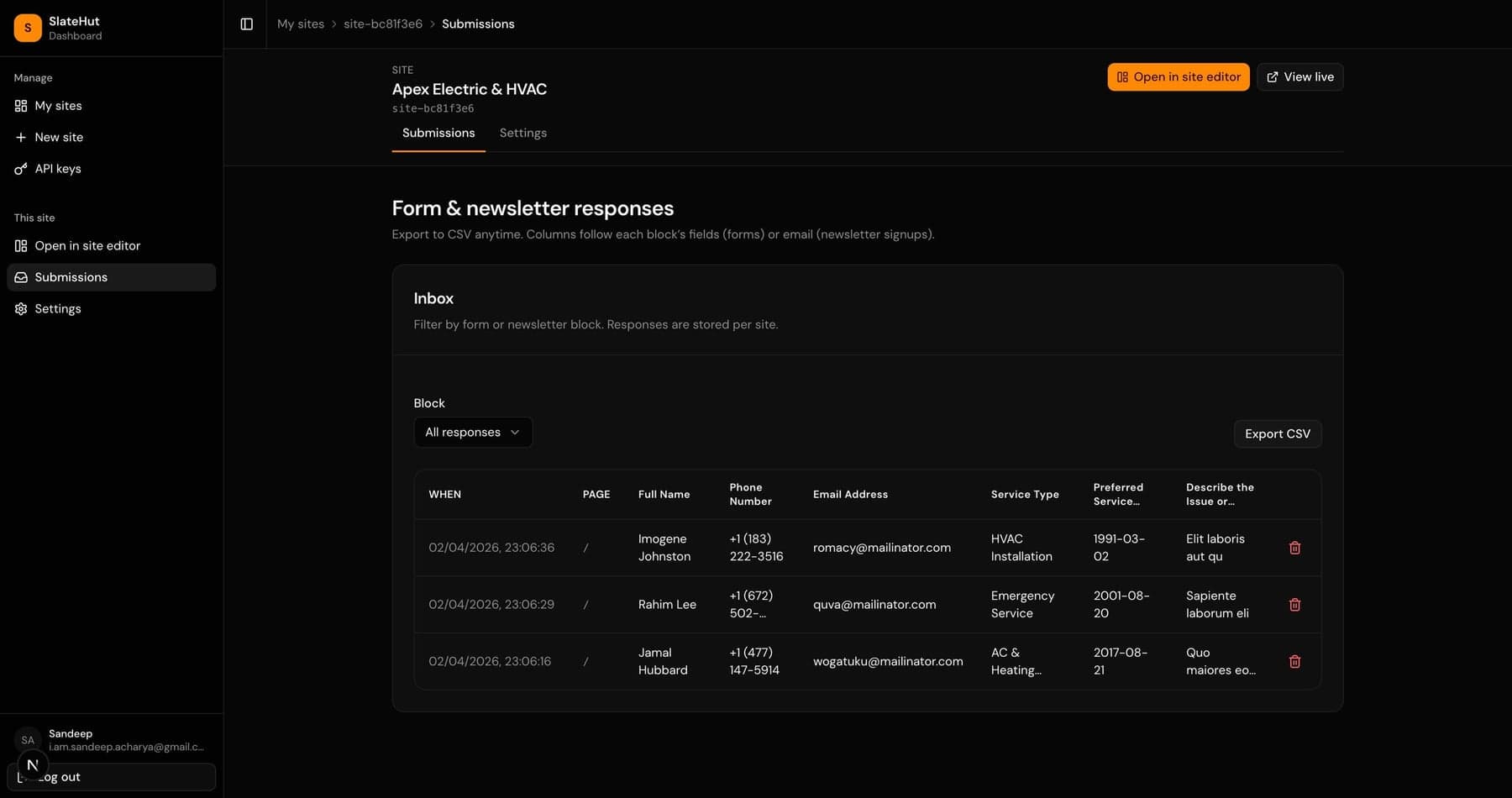1512x798 pixels.
Task: Click timestamp 02/04/2026, 23:06:36
Action: click(491, 548)
